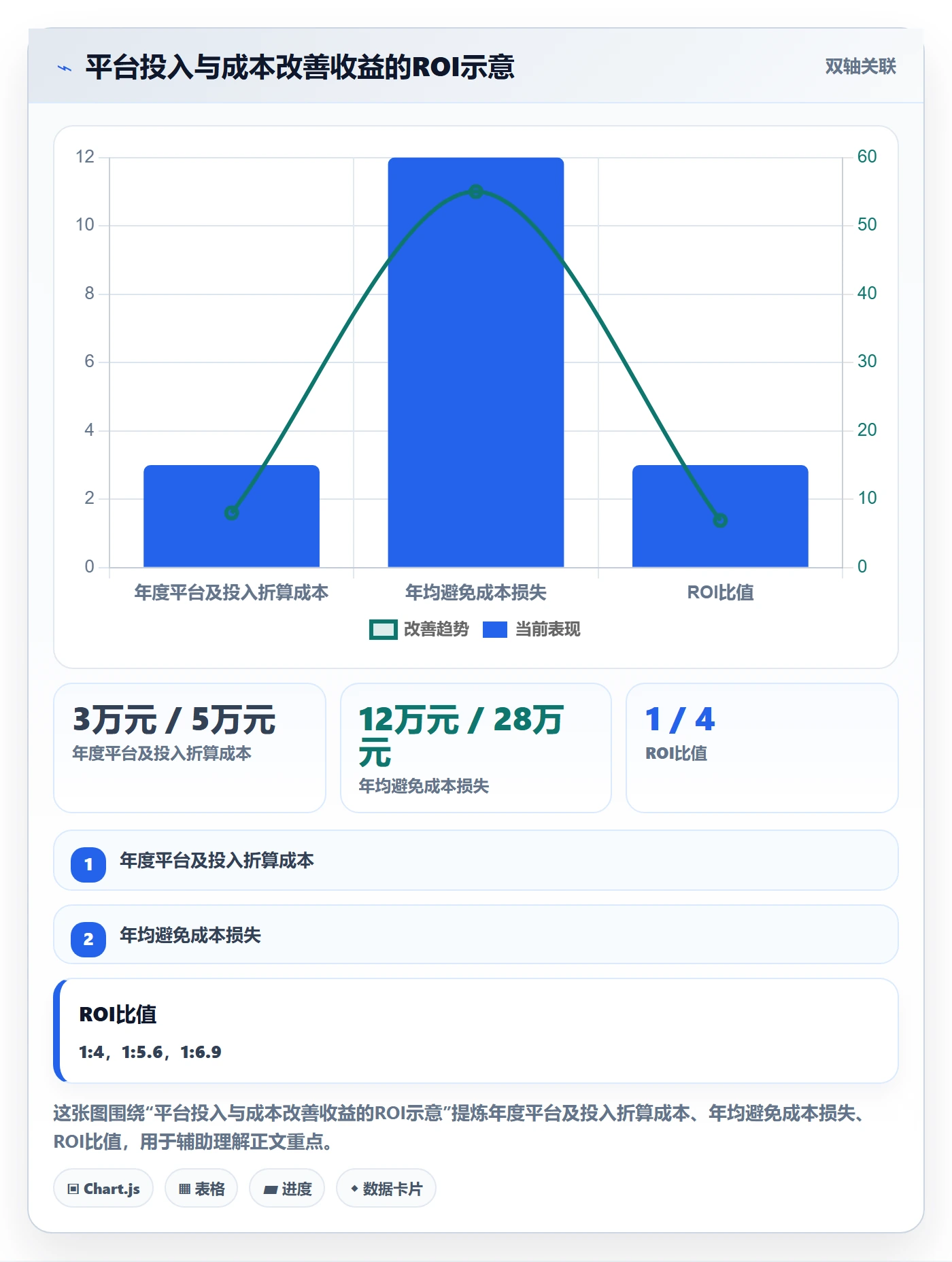Click the card caption under "12万元 / 28万元"

pos(424,786)
